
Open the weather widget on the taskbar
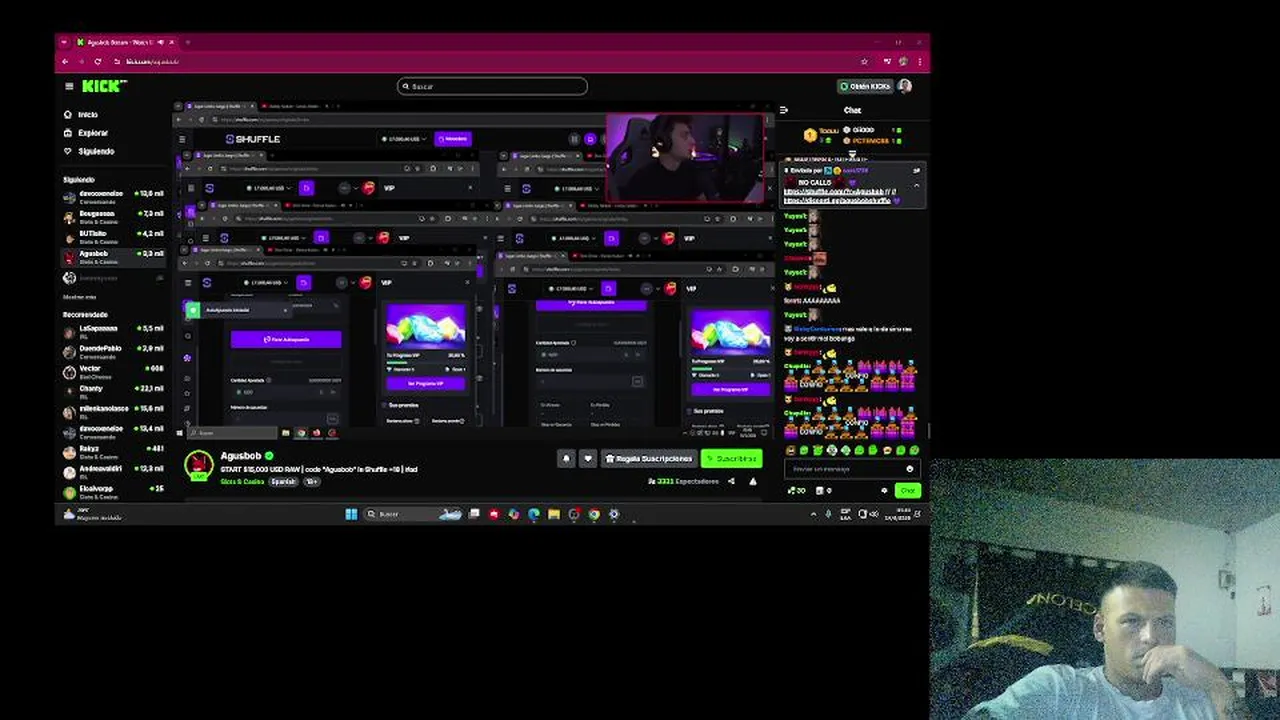(x=93, y=514)
